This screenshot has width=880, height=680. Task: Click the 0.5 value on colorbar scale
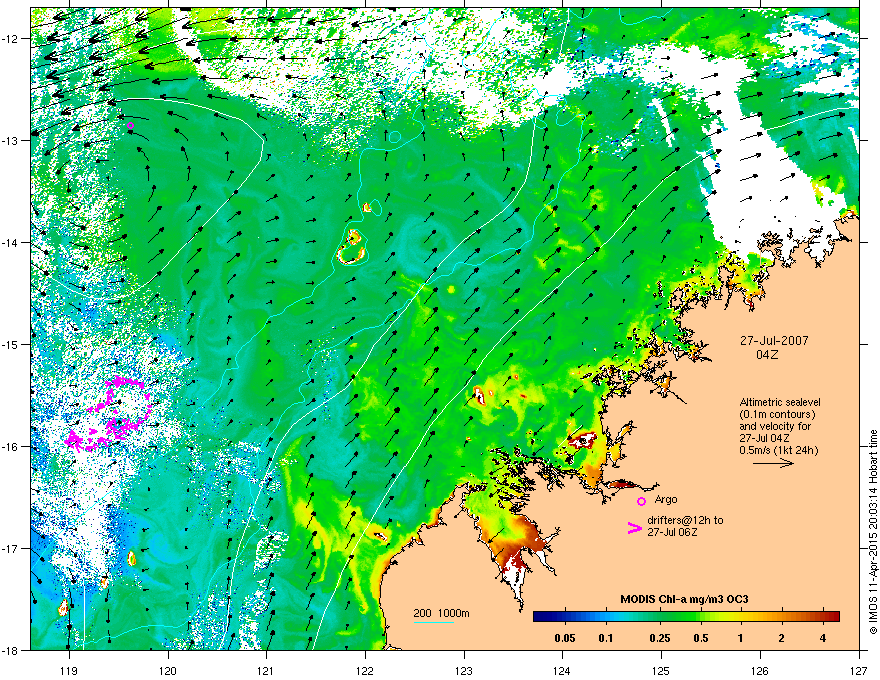point(700,638)
